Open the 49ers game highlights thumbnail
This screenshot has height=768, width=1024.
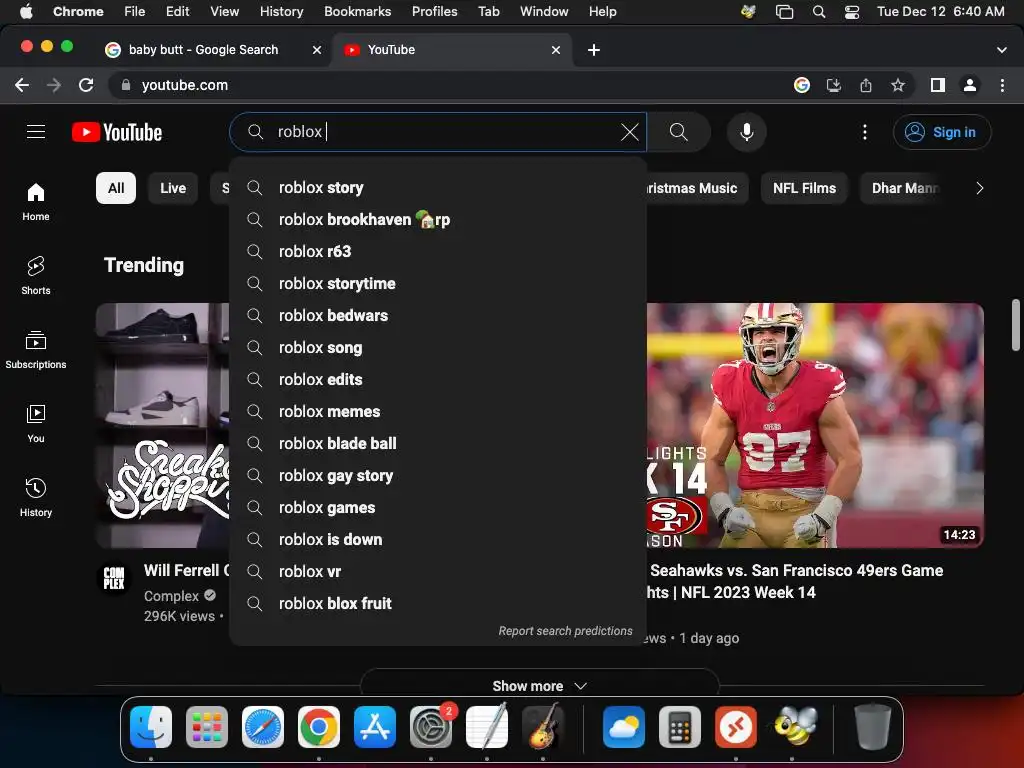click(815, 425)
